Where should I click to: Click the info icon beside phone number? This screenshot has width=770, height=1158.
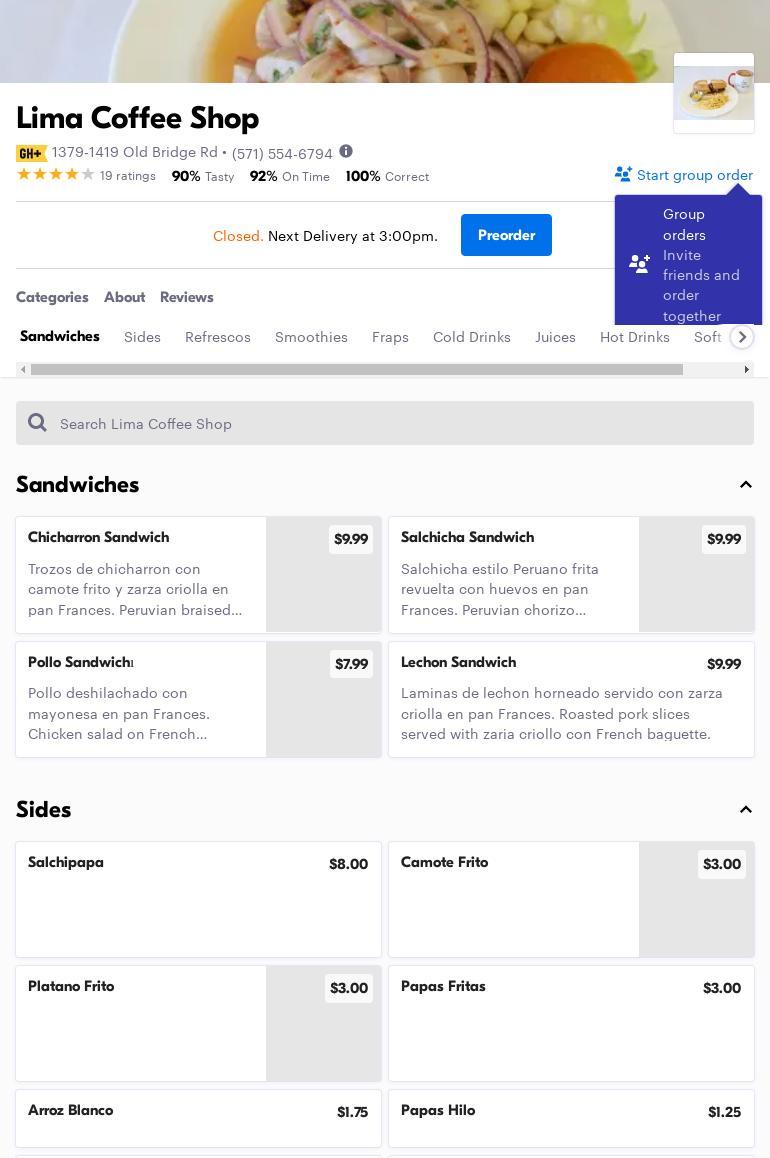[x=346, y=152]
